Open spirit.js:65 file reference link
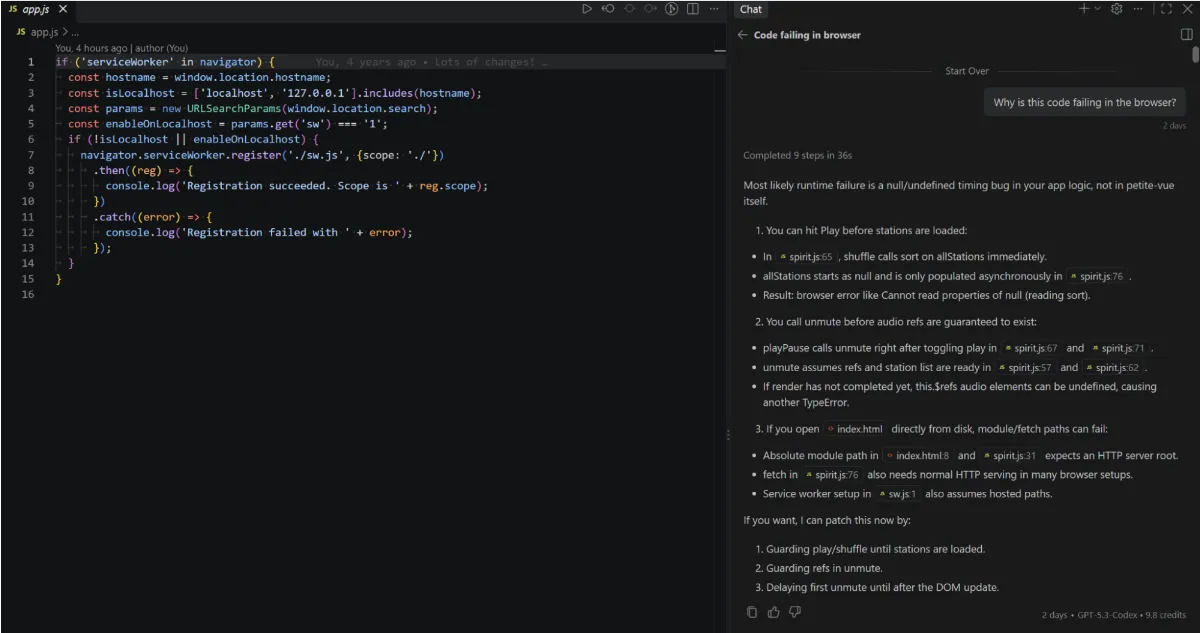The image size is (1200, 633). click(x=807, y=256)
